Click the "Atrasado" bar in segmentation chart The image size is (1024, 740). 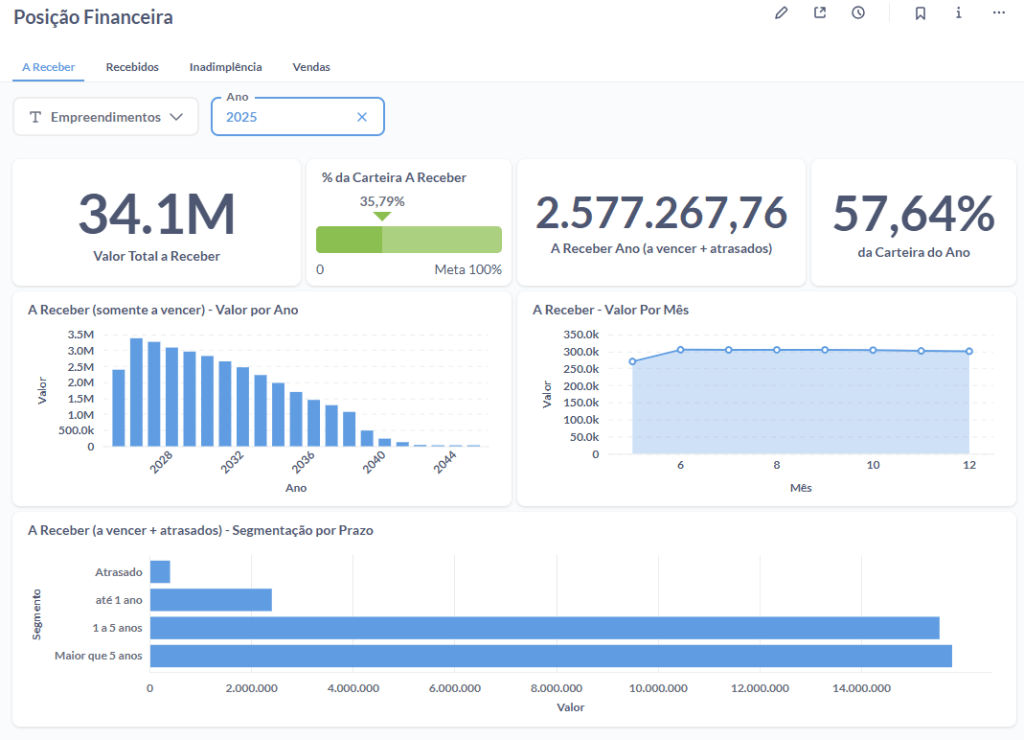pos(160,572)
